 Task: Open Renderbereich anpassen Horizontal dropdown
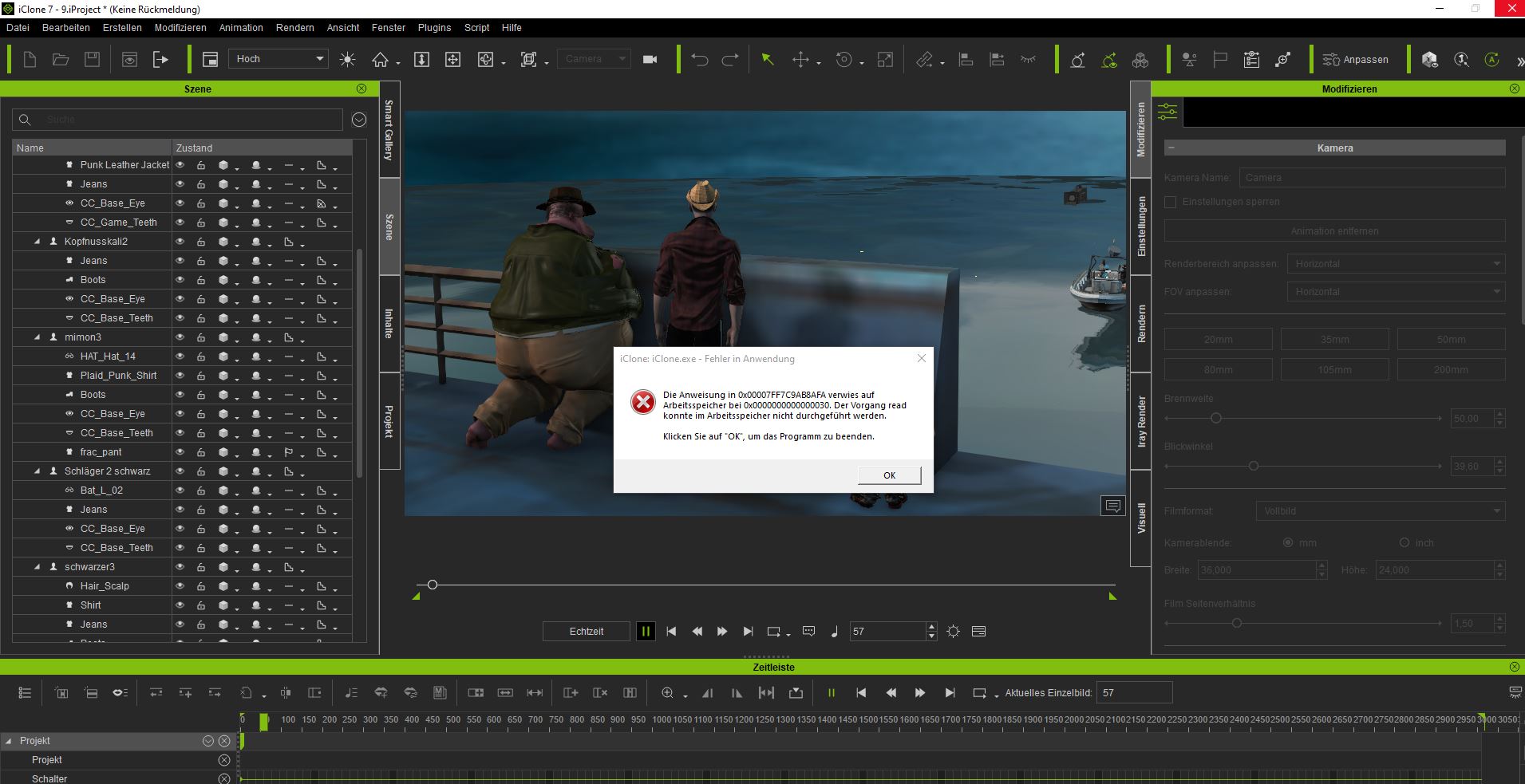click(1396, 263)
